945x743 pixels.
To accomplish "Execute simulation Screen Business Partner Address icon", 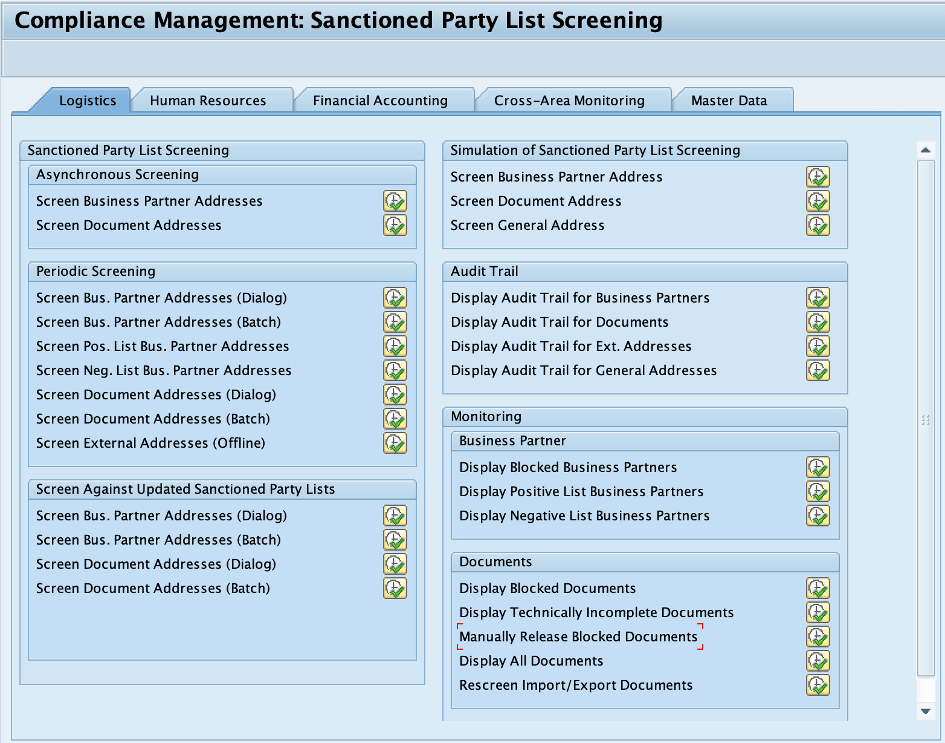I will pyautogui.click(x=818, y=177).
